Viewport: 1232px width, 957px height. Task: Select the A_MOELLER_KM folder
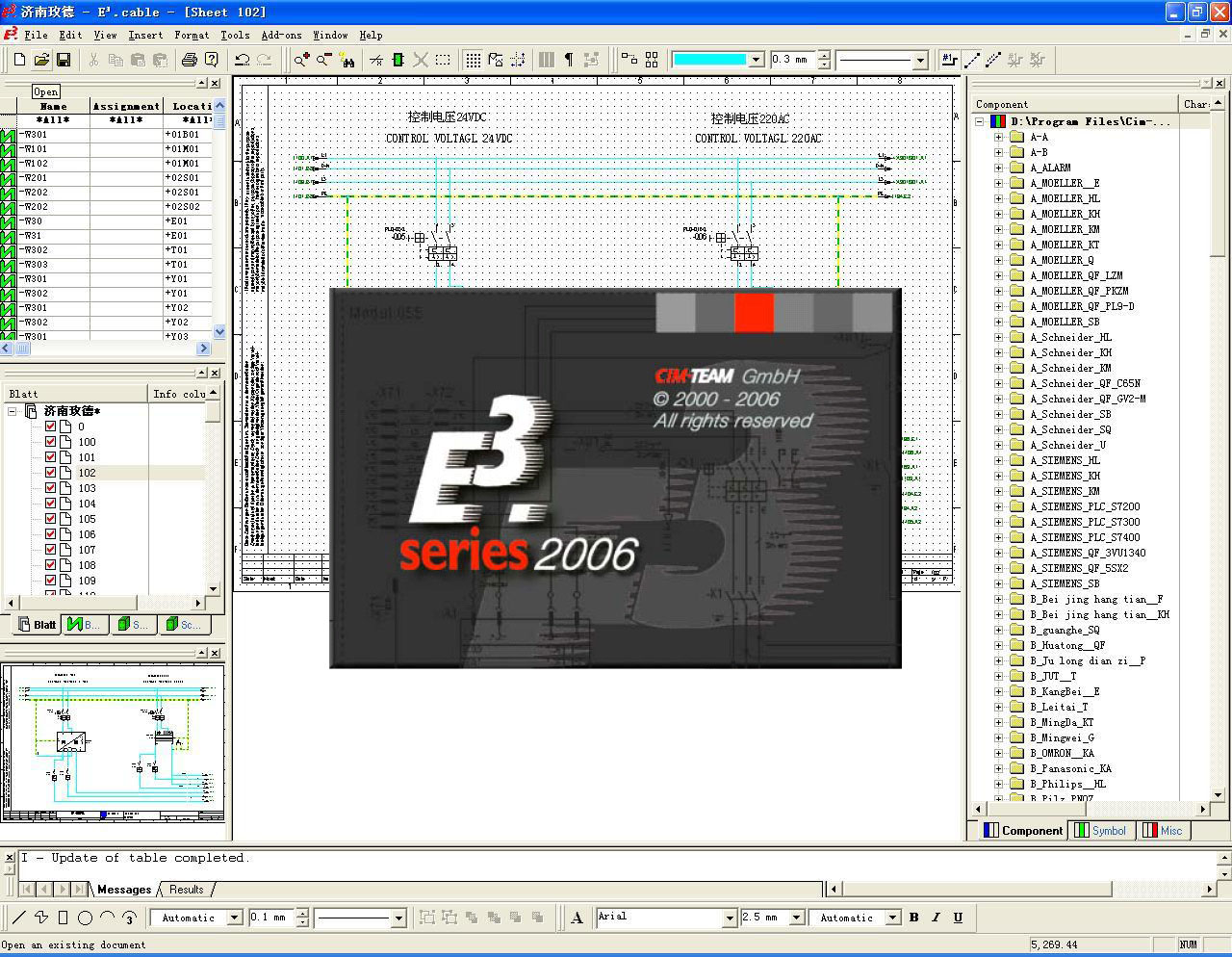(1065, 229)
